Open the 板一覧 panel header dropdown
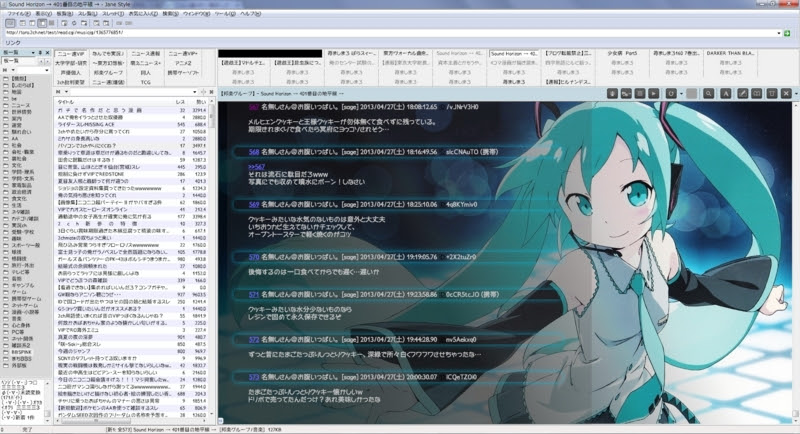 point(33,53)
